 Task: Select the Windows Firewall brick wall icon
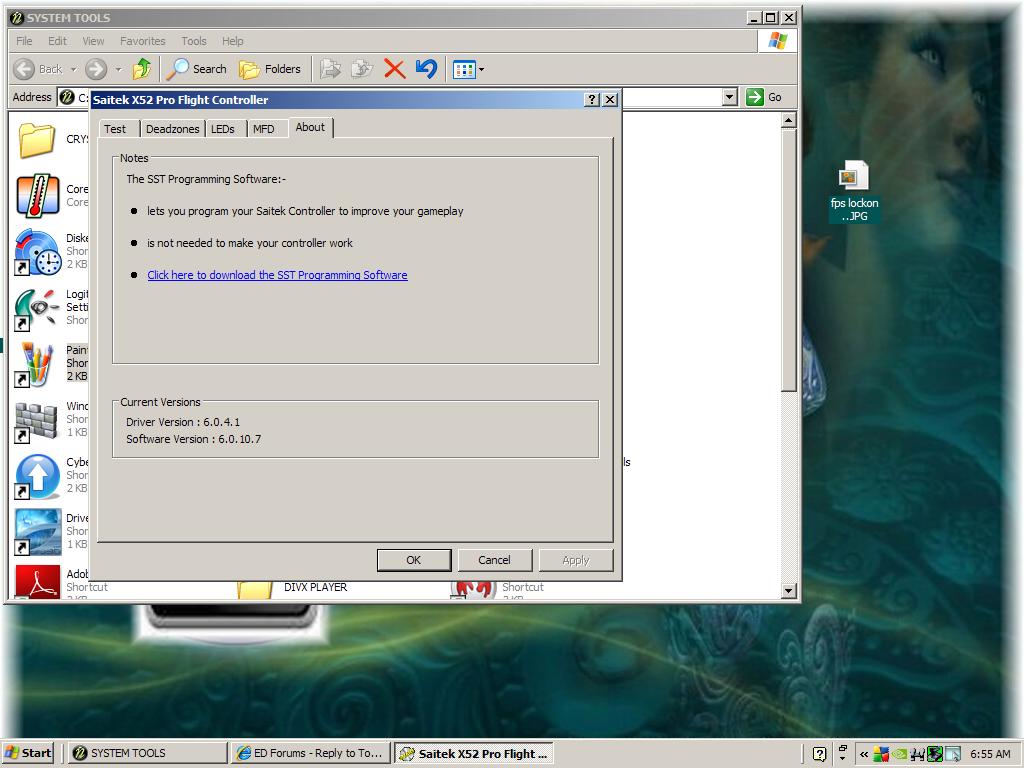click(x=37, y=421)
